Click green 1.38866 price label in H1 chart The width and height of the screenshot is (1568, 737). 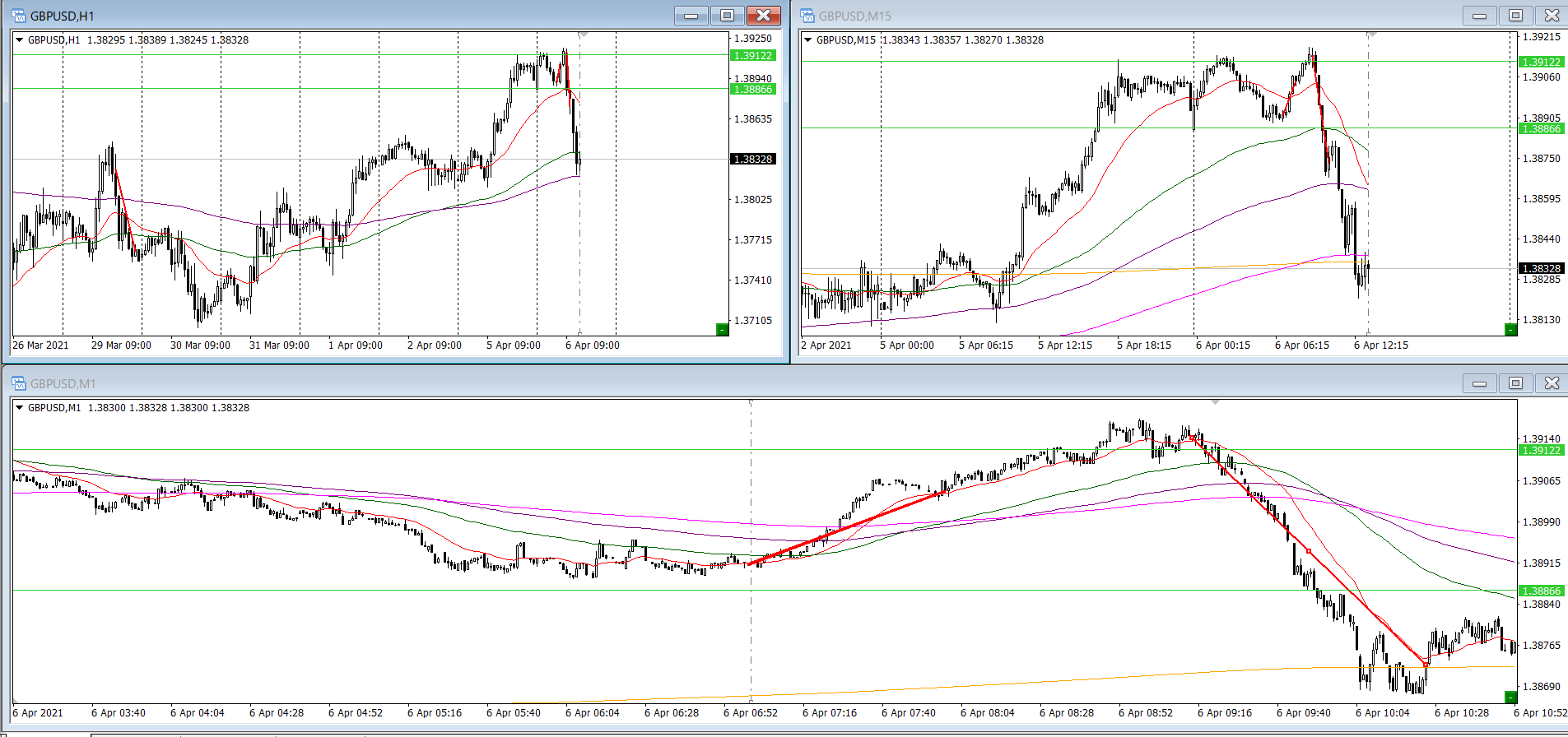coord(753,89)
